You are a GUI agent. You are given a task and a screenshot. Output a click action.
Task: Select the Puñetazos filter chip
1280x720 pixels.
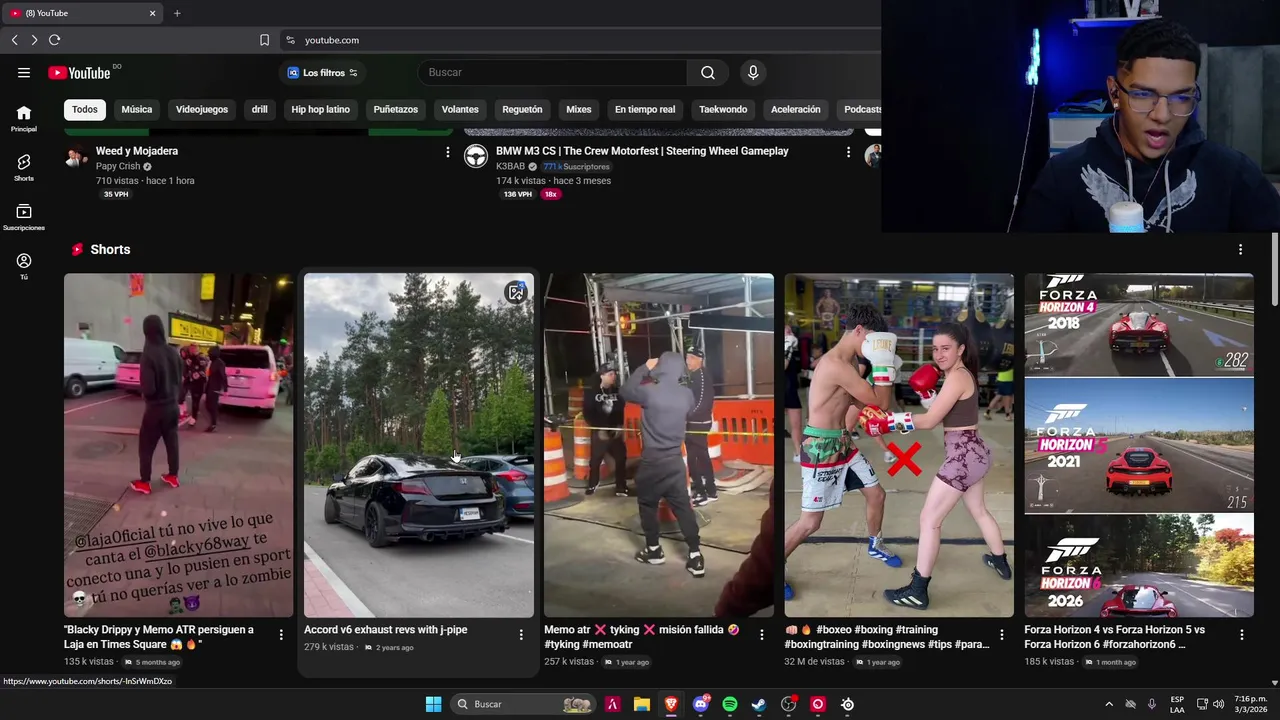click(x=396, y=109)
